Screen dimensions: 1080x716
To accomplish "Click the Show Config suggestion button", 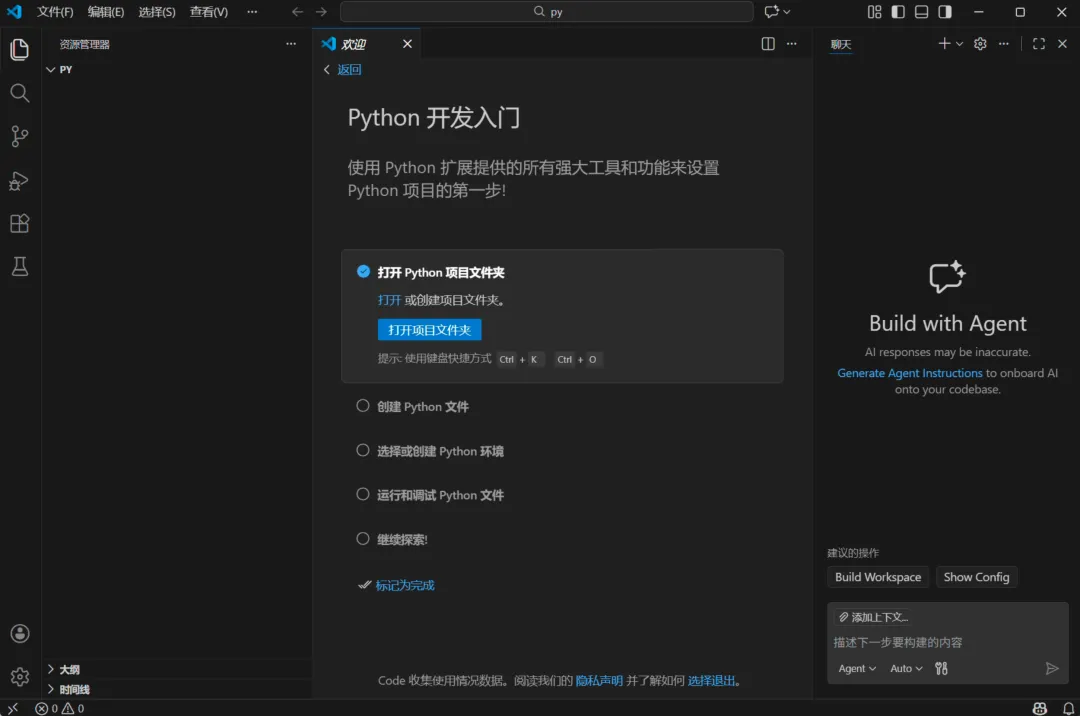I will point(976,577).
